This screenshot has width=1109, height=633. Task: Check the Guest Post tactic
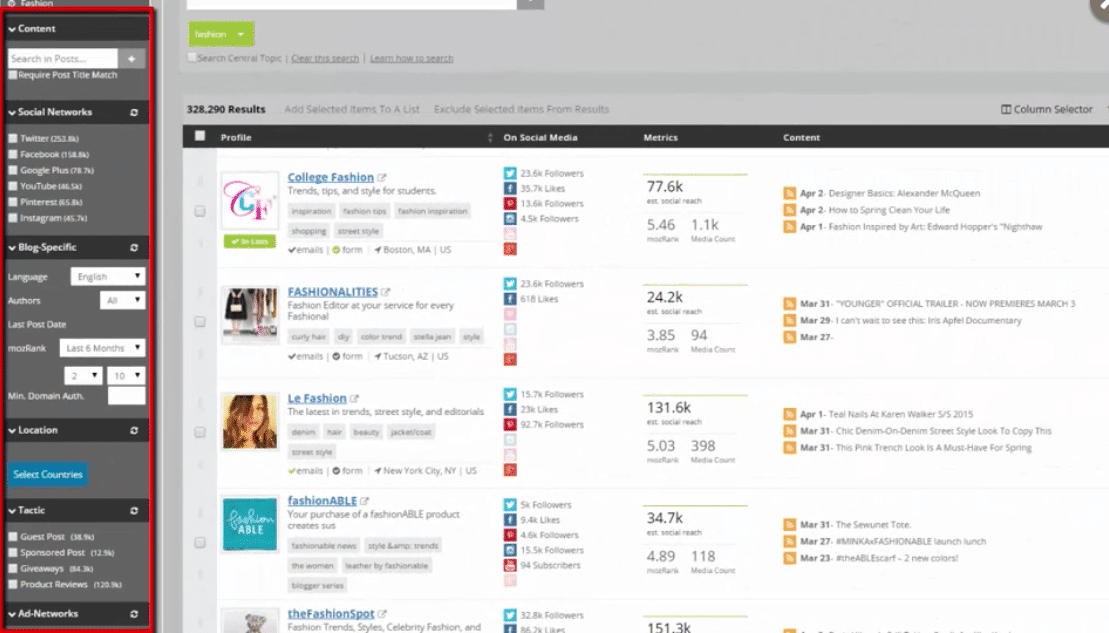tap(13, 537)
